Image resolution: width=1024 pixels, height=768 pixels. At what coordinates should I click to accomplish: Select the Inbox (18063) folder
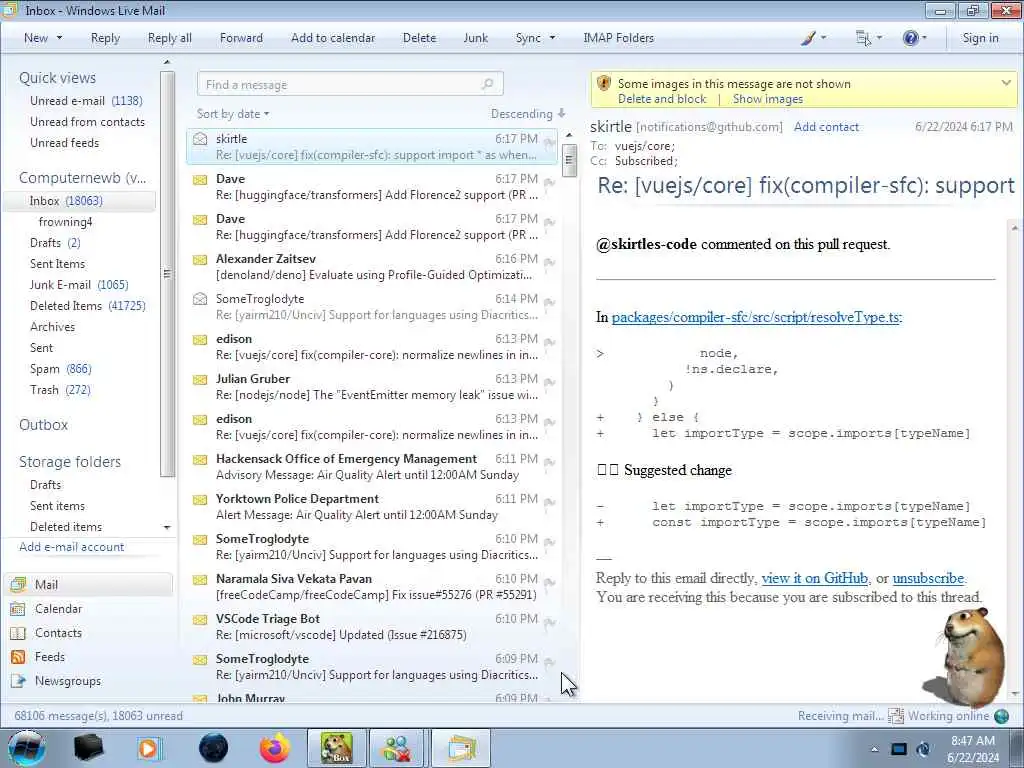pos(80,201)
